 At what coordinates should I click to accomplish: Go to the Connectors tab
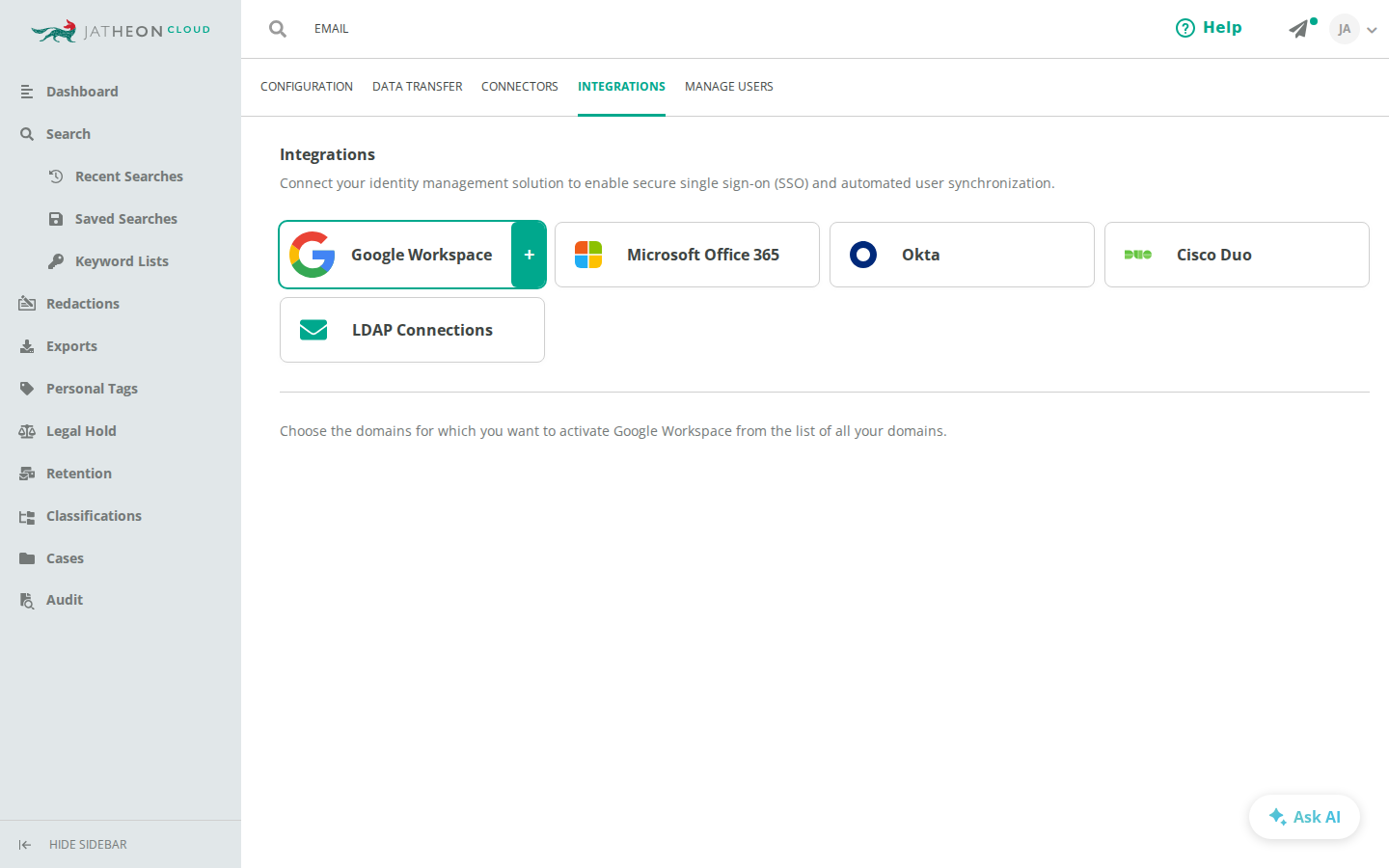click(x=520, y=87)
